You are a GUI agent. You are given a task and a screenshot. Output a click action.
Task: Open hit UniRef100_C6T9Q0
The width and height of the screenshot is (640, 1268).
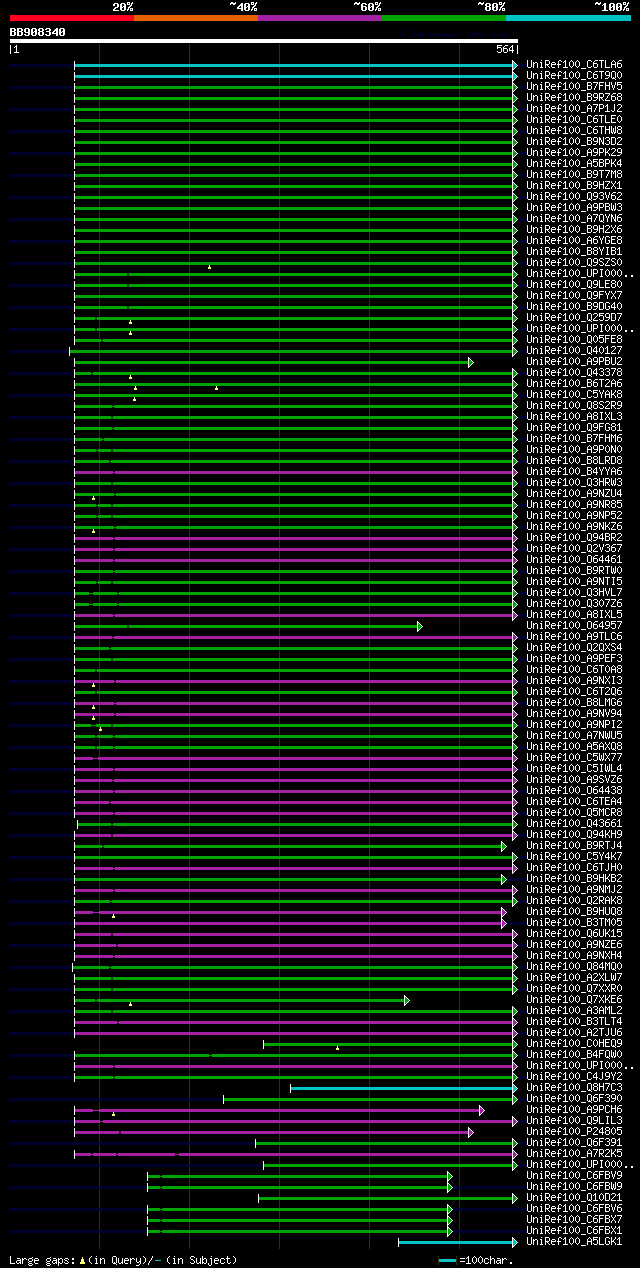(574, 75)
